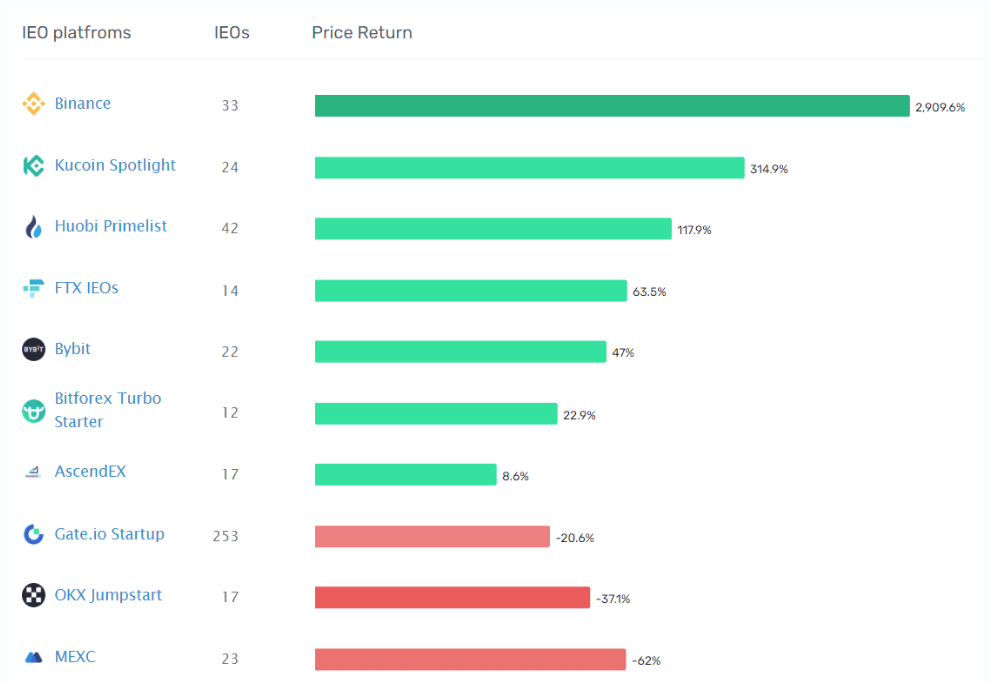Click the MEXC -62% red return bar

[470, 659]
